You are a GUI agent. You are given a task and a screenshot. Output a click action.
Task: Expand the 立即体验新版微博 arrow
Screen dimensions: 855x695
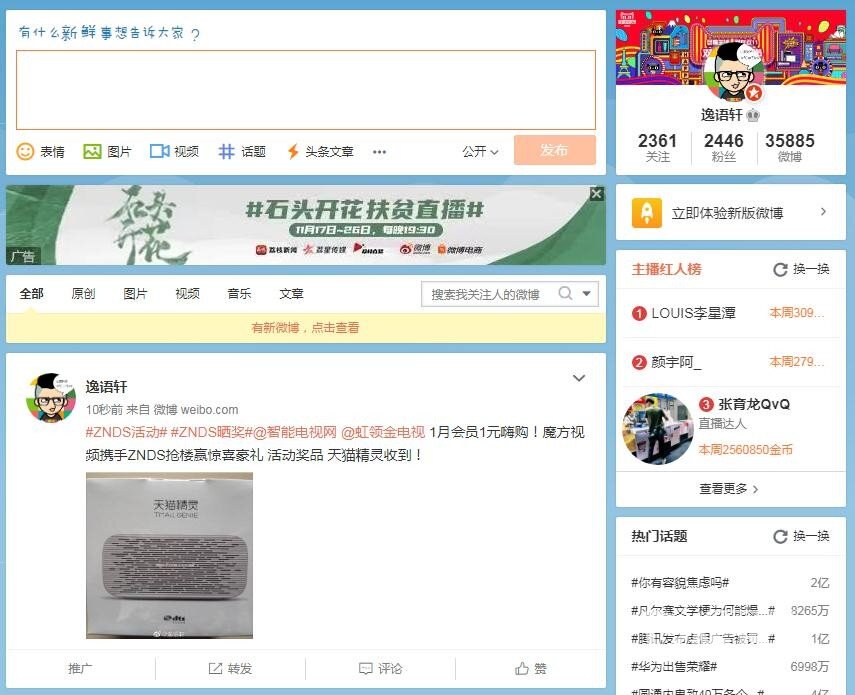[823, 212]
